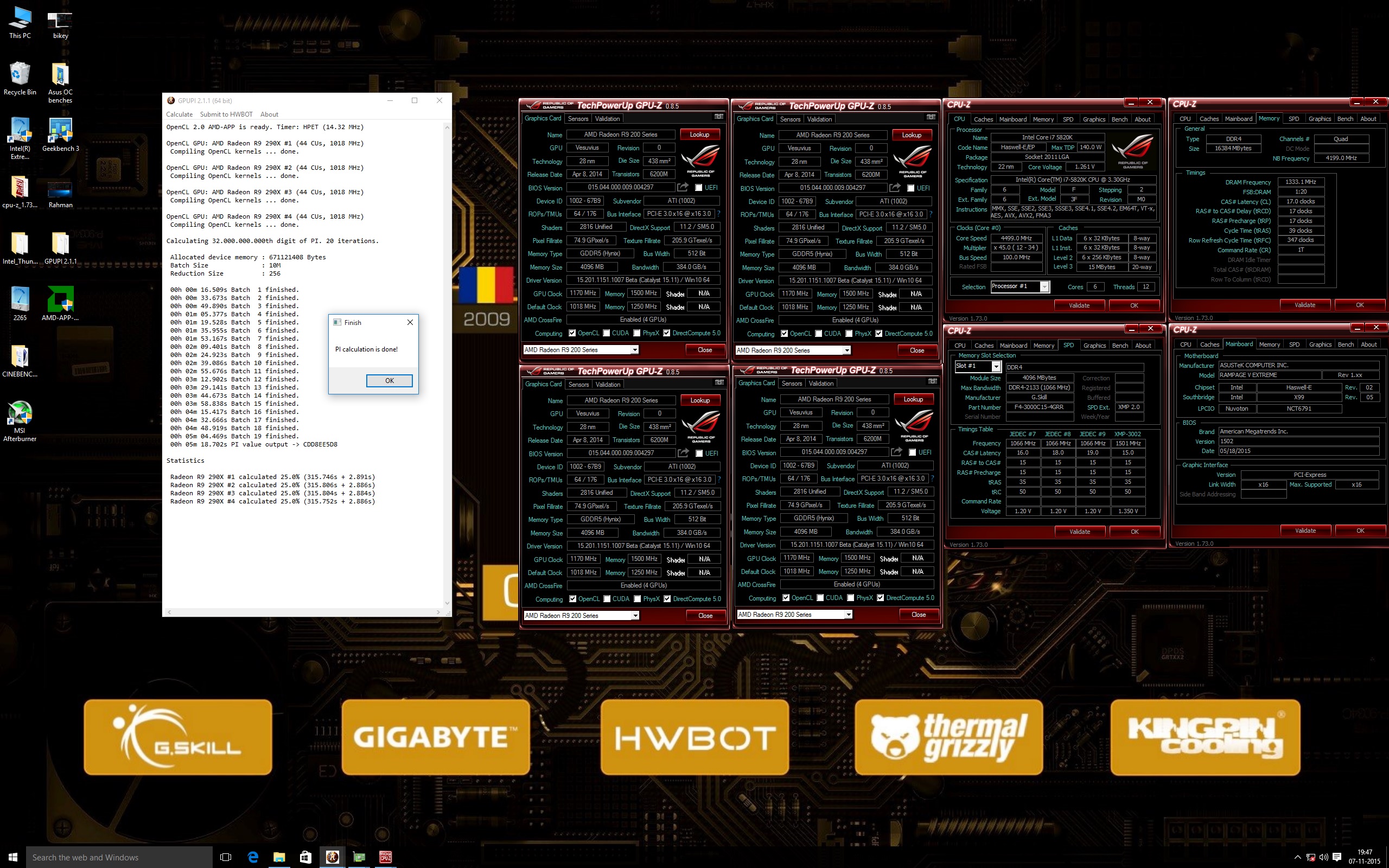
Task: Click OK in the Finish dialog
Action: point(389,381)
